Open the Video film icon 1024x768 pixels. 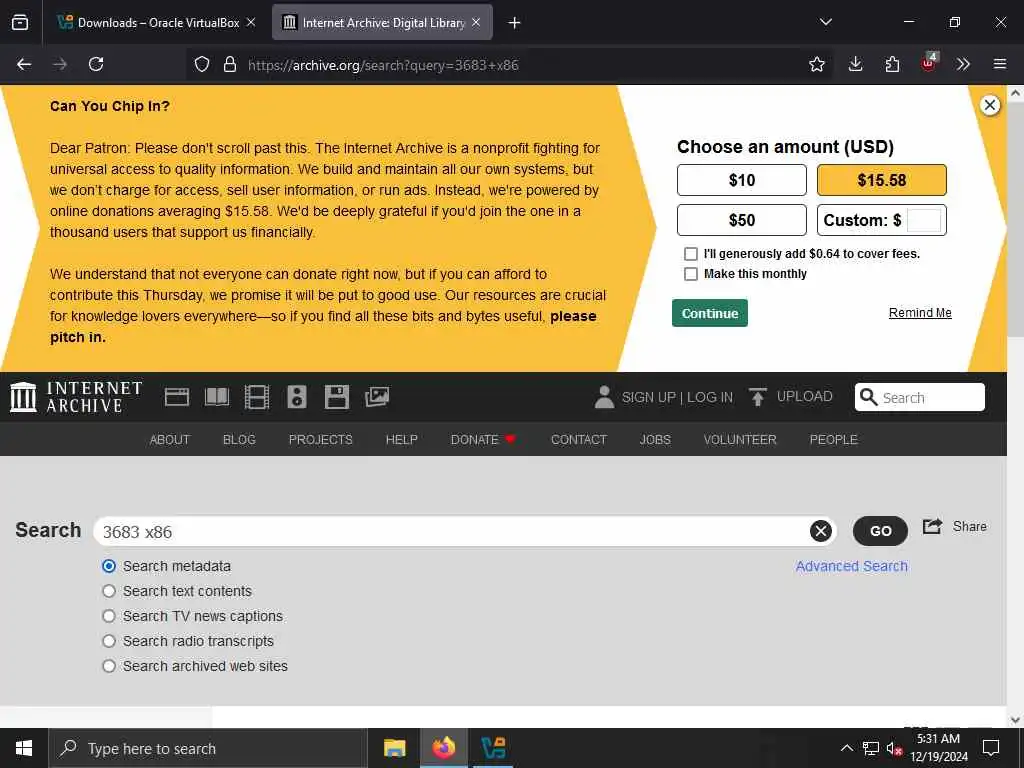(257, 397)
